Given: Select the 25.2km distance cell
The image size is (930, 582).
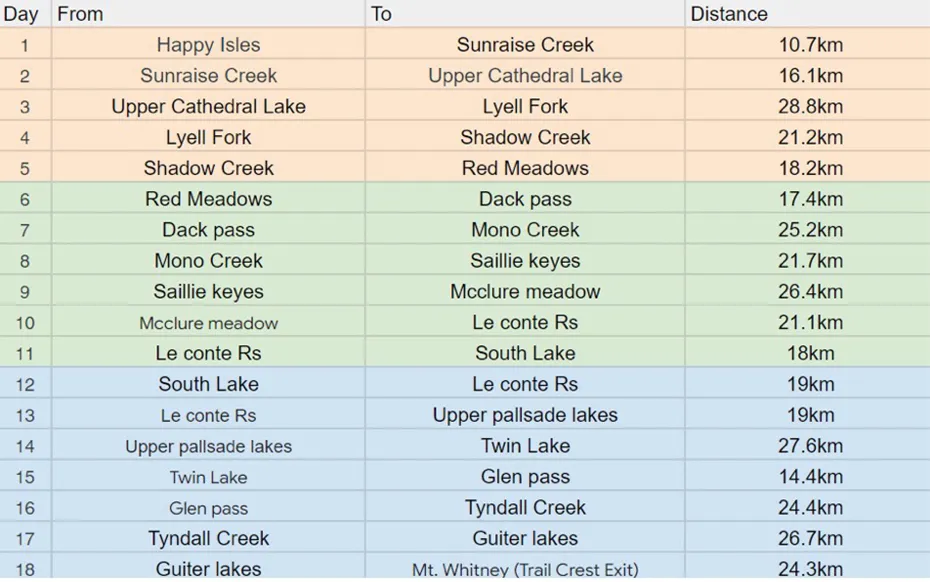Looking at the screenshot, I should (x=810, y=230).
